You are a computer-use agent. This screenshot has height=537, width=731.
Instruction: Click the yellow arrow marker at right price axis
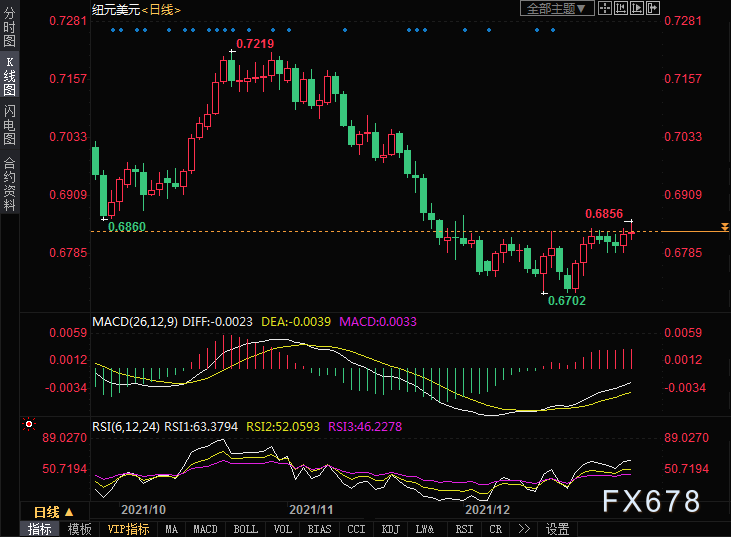(724, 228)
